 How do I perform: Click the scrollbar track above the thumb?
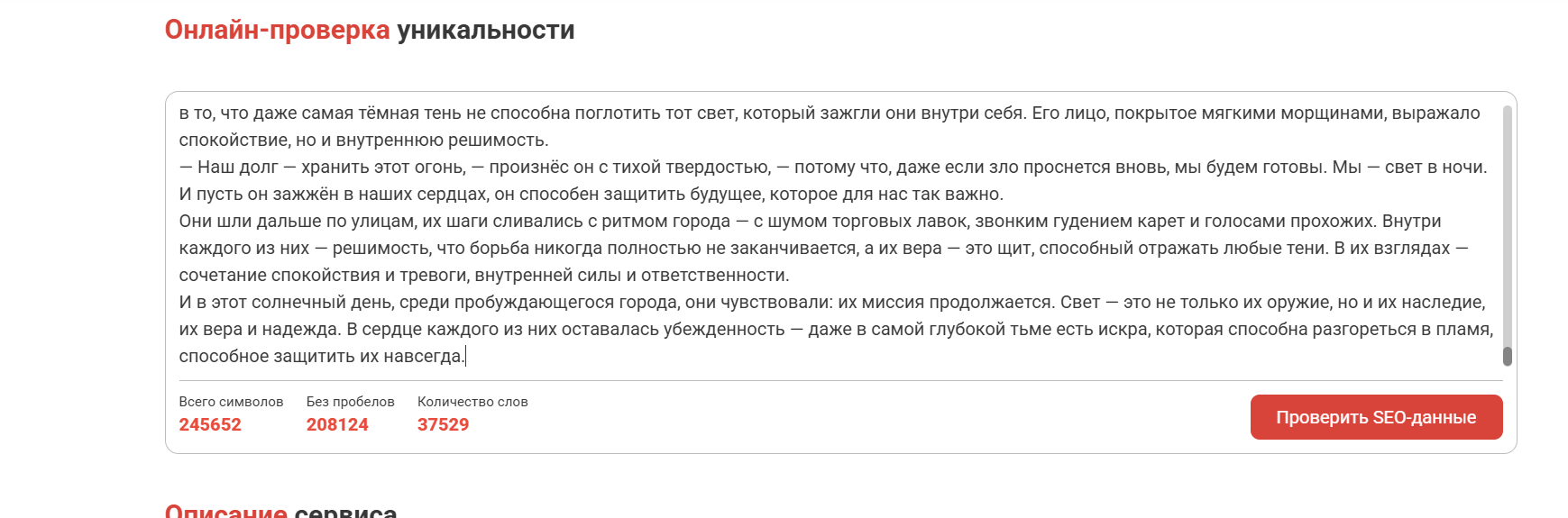[x=1508, y=225]
